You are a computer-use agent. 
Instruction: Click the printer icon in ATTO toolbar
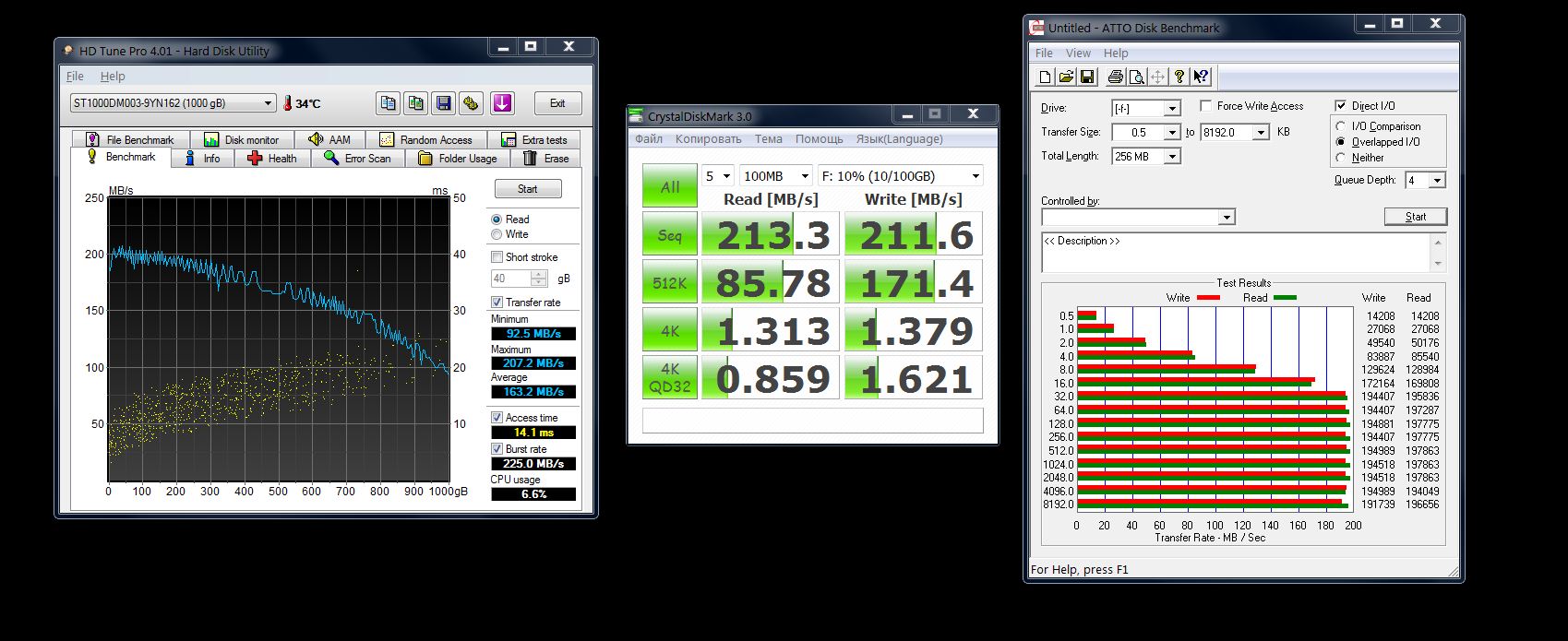1115,77
